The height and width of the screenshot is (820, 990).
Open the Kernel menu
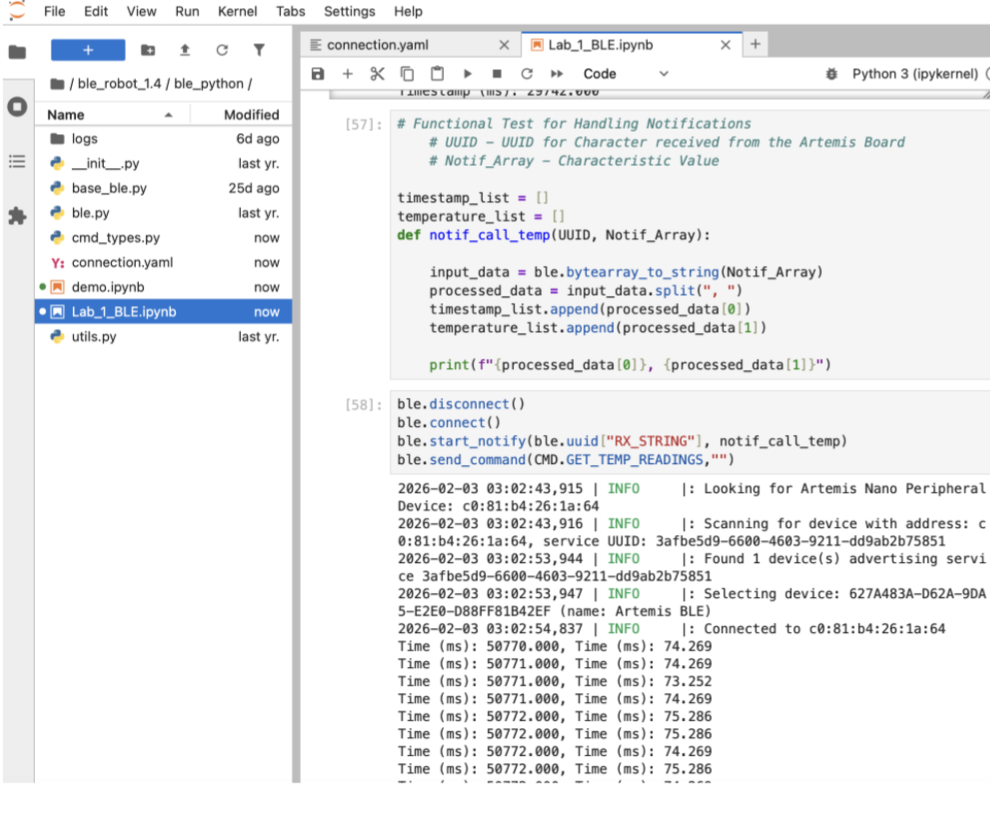(x=236, y=11)
